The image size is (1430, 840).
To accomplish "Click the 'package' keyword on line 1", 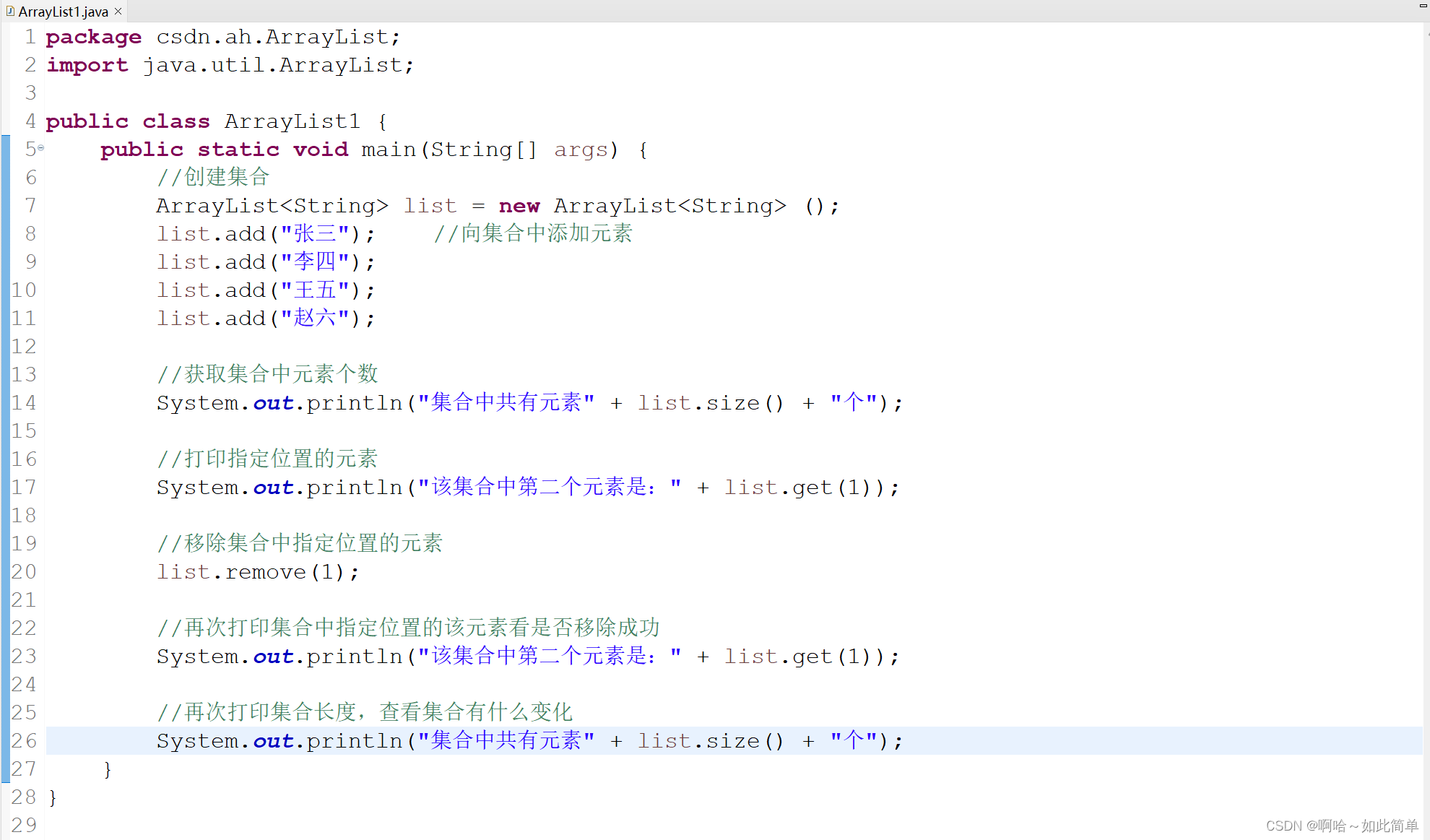I will click(x=93, y=37).
